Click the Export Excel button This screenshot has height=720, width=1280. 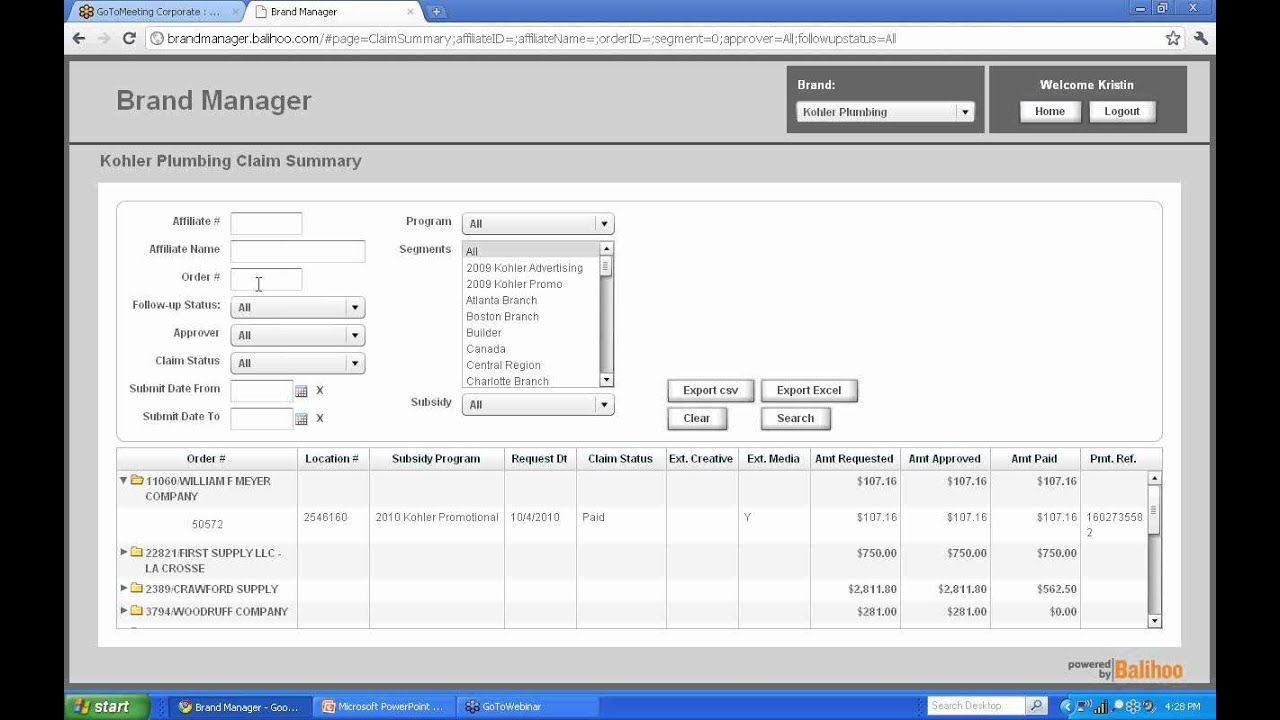pyautogui.click(x=809, y=391)
